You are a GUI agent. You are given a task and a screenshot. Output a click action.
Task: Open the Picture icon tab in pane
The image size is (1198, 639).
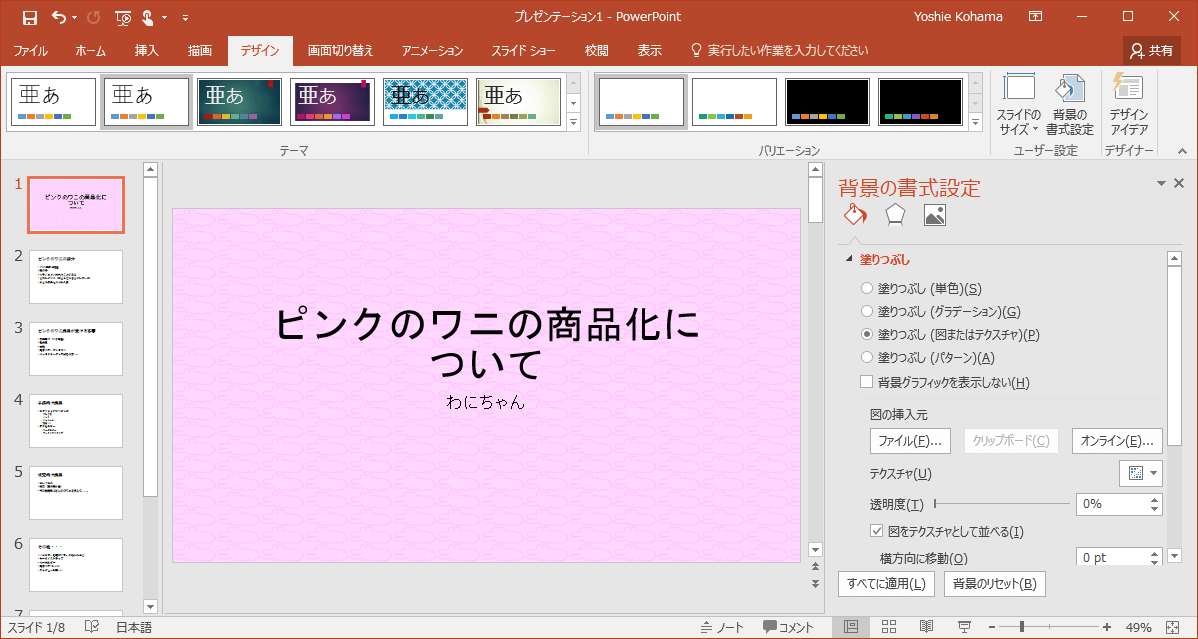(935, 215)
